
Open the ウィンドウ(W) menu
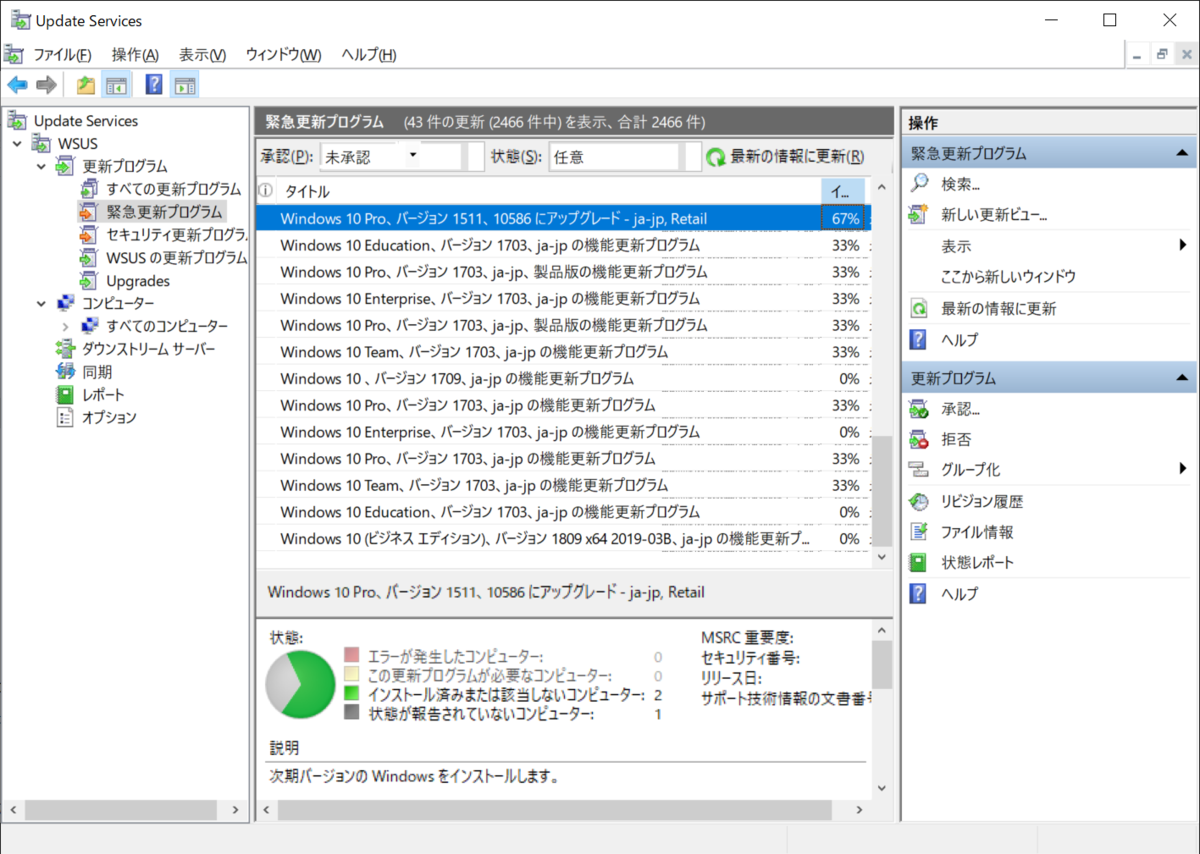(284, 54)
